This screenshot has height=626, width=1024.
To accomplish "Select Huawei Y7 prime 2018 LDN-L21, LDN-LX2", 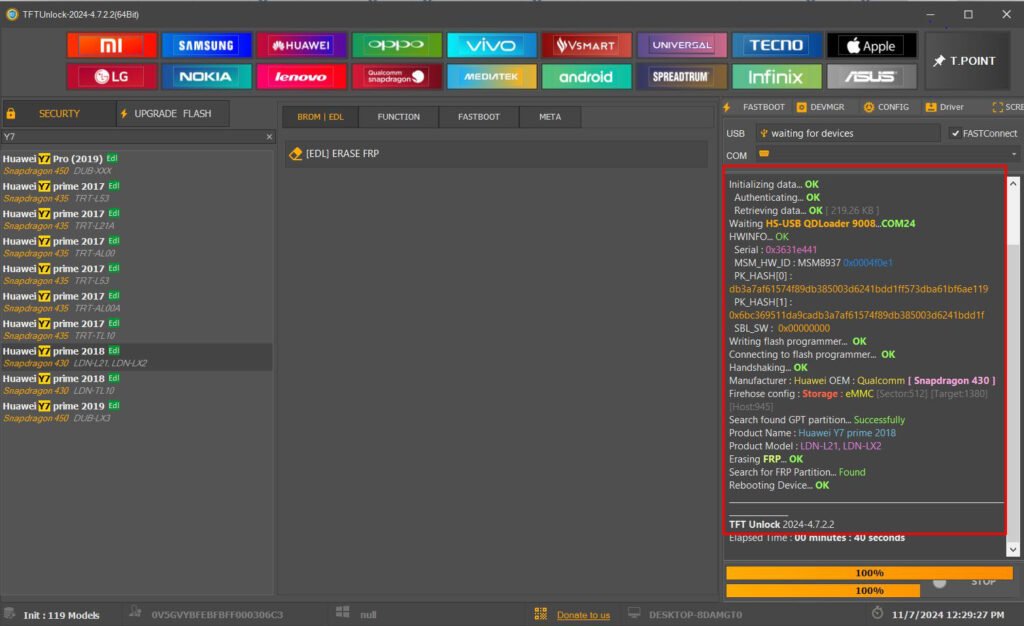I will [x=136, y=356].
